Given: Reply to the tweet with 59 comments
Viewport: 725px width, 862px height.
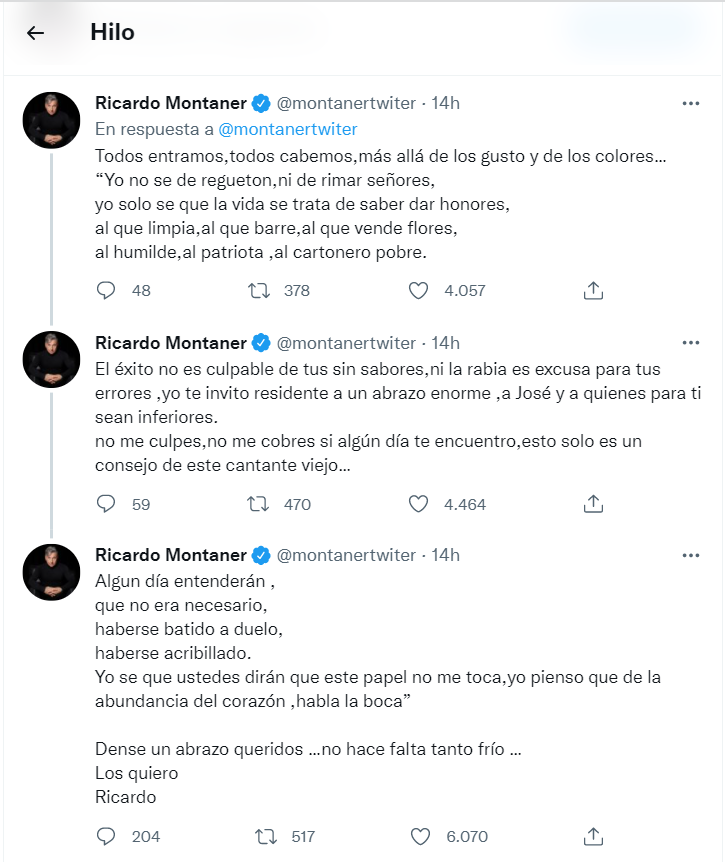Looking at the screenshot, I should click(x=106, y=504).
